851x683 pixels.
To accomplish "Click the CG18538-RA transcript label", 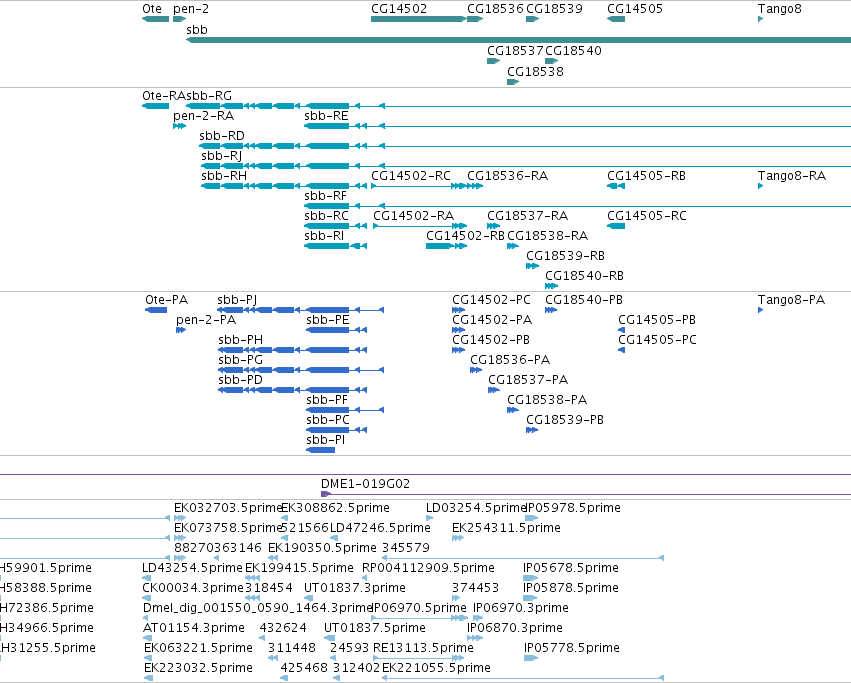I will click(x=548, y=236).
